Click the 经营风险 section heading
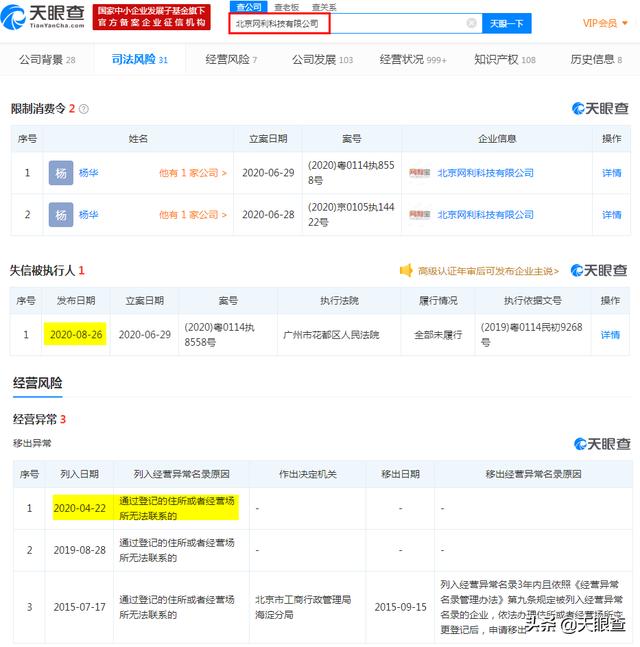 pos(38,383)
